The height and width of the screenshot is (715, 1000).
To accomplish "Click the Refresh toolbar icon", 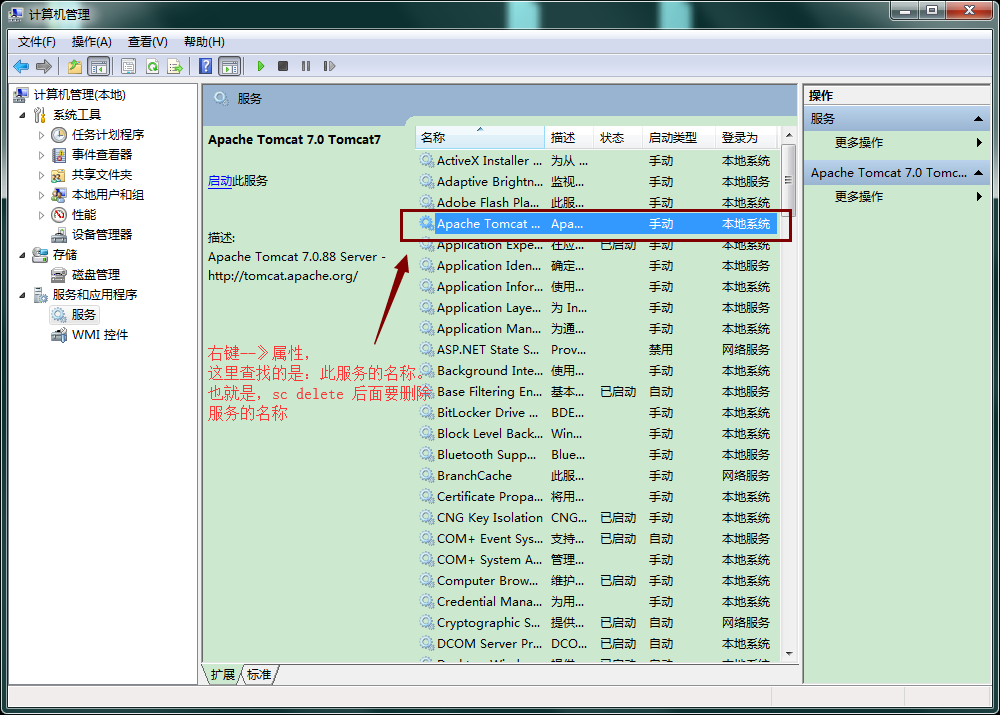I will click(x=152, y=66).
